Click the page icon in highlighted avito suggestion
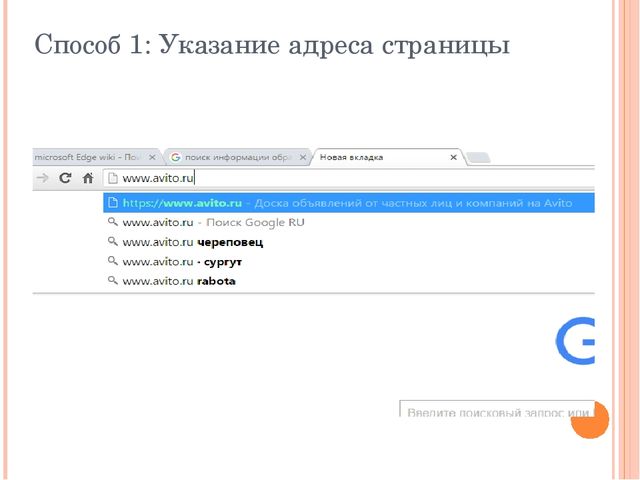This screenshot has height=480, width=640. tap(113, 203)
